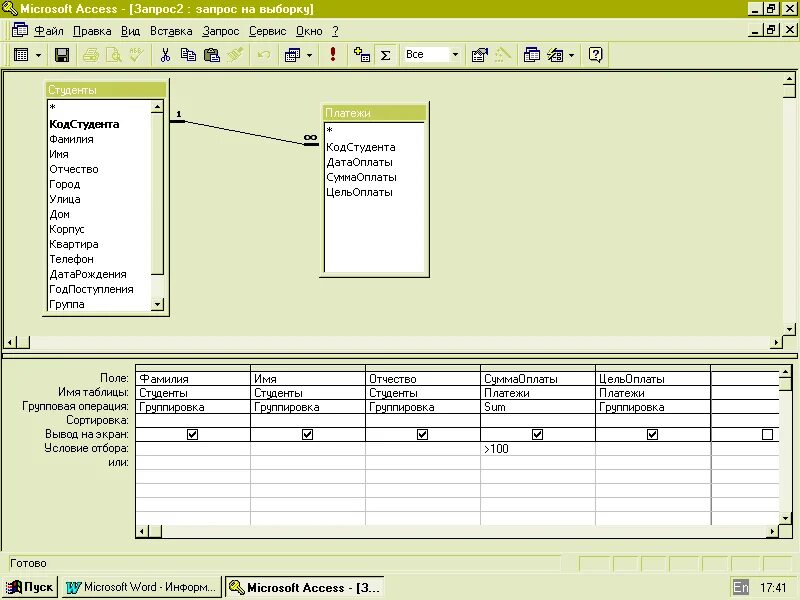Click the Undo arrow icon
The height and width of the screenshot is (600, 800).
[263, 55]
